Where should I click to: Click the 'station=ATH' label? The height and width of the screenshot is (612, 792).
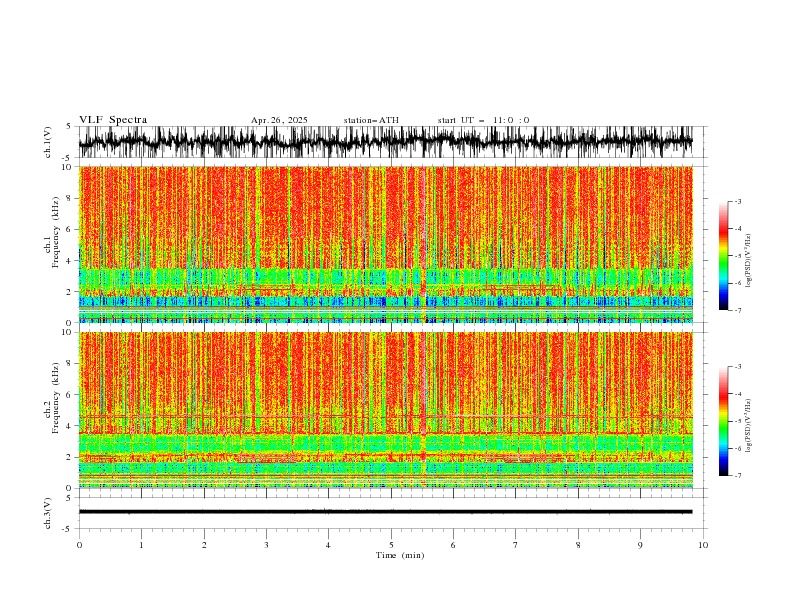click(371, 120)
